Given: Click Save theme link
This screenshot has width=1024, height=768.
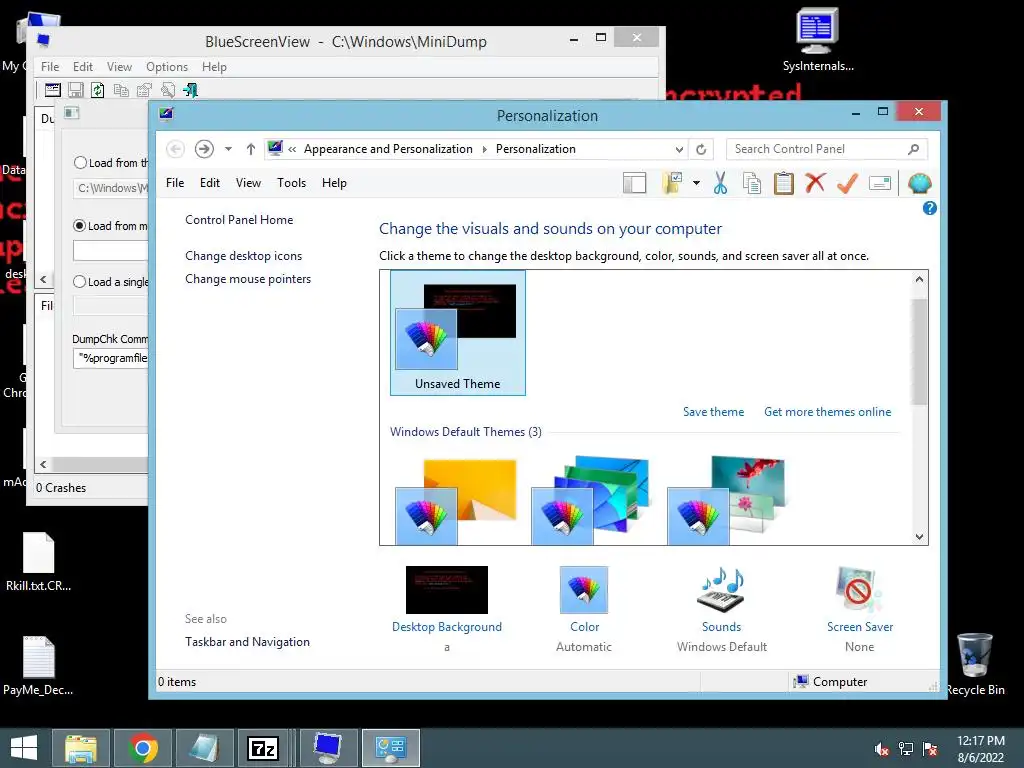Looking at the screenshot, I should [x=713, y=412].
